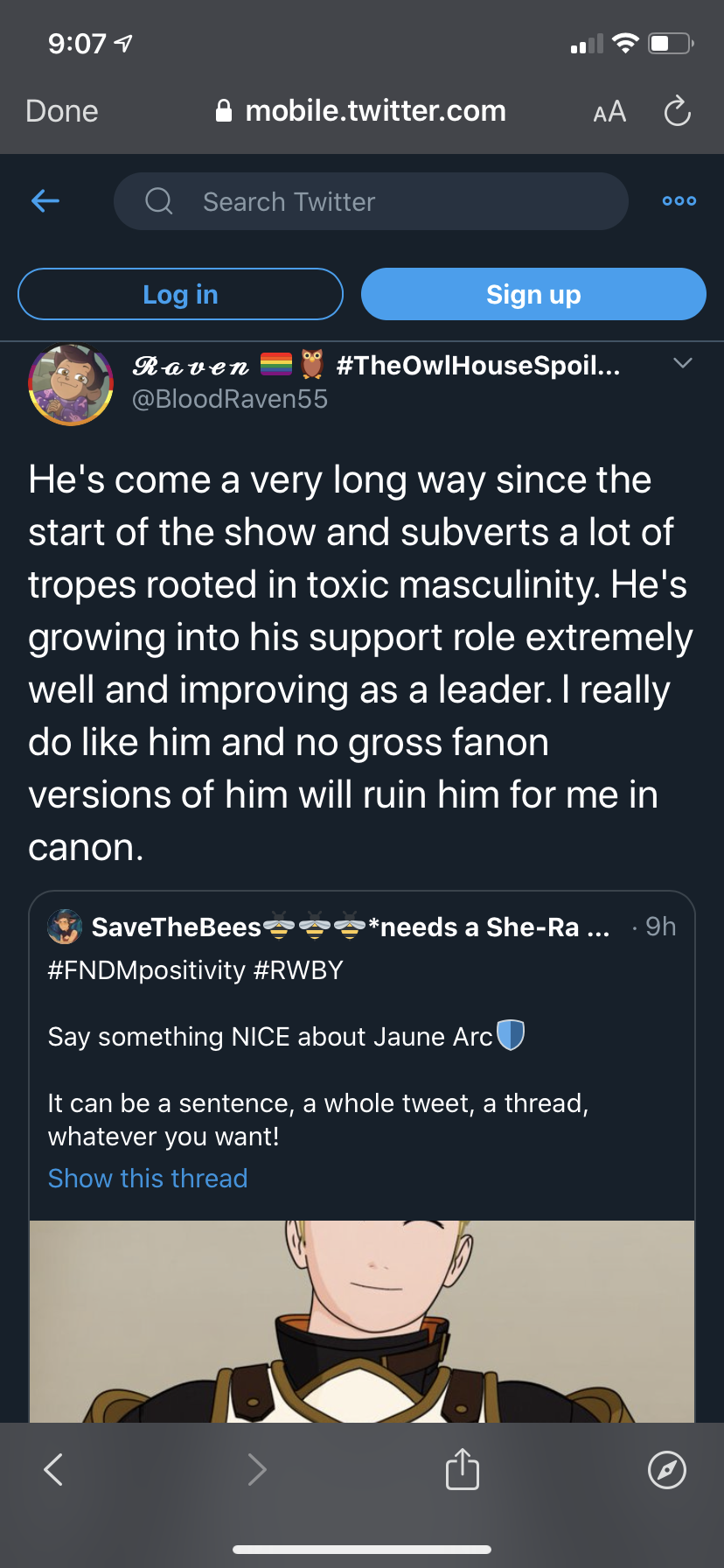Click the Sign up button
Image resolution: width=724 pixels, height=1568 pixels.
(x=533, y=294)
